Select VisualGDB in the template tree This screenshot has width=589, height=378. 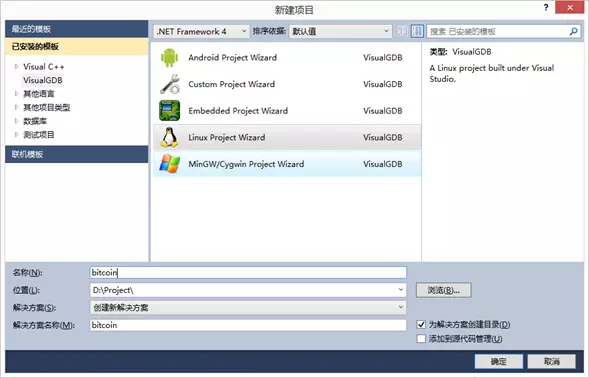pyautogui.click(x=43, y=80)
